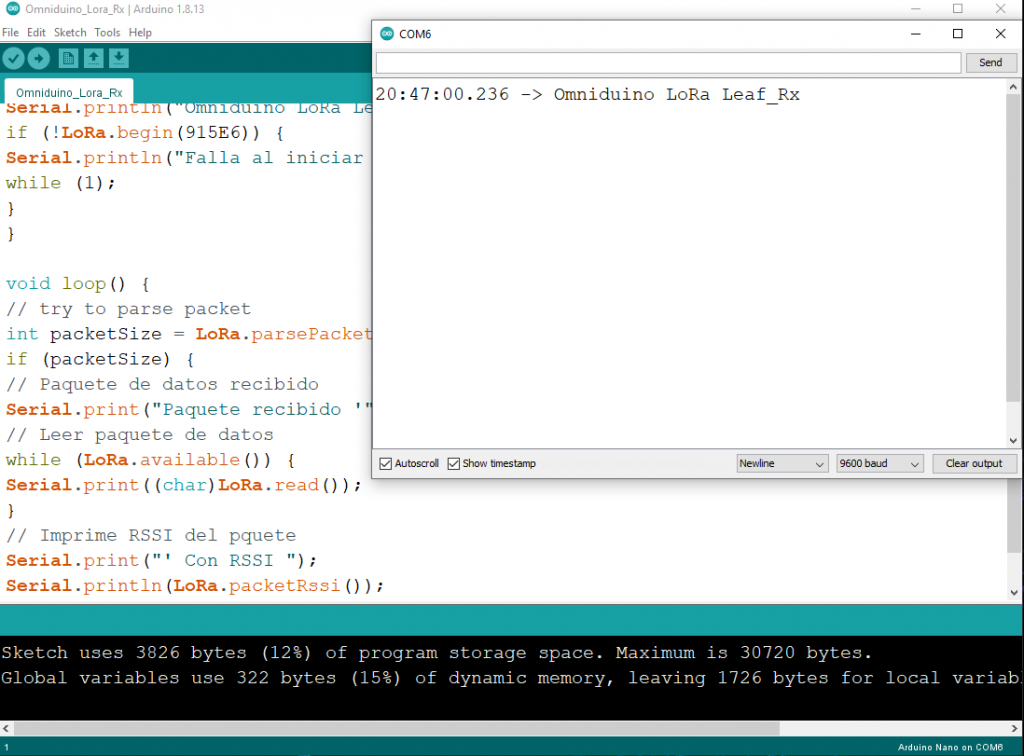Screen dimensions: 1024x756
Task: Click the console horizontal scrollbar thumb
Action: pos(396,728)
